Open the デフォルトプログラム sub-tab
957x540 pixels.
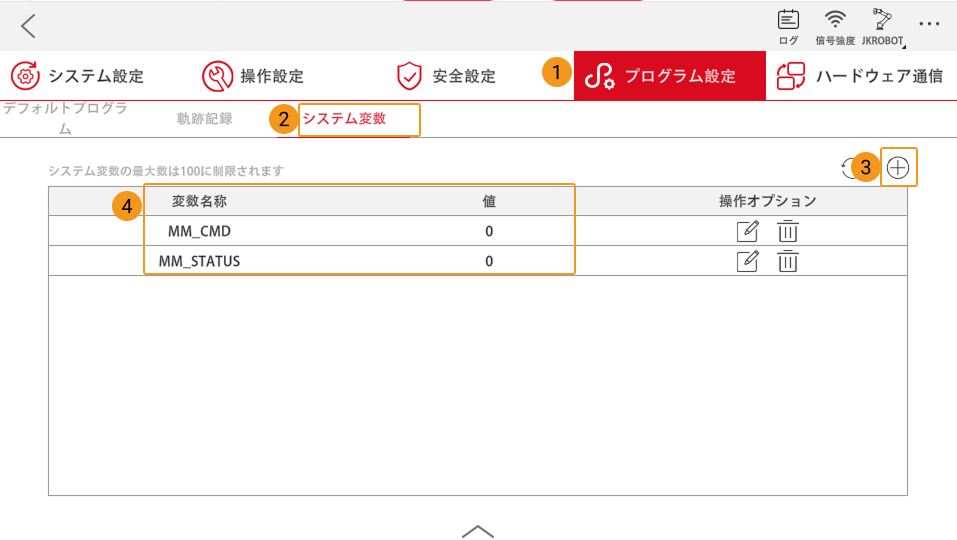[65, 117]
